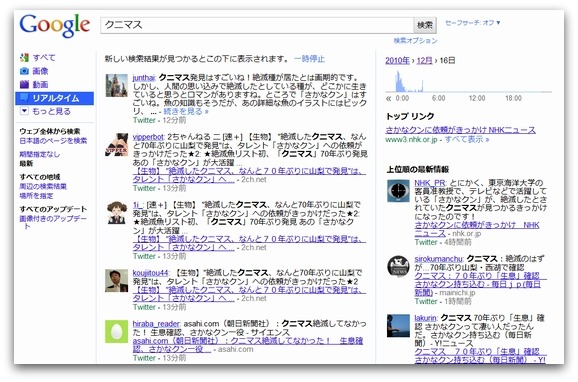Expand もっと見る dropdown arrow

point(24,111)
